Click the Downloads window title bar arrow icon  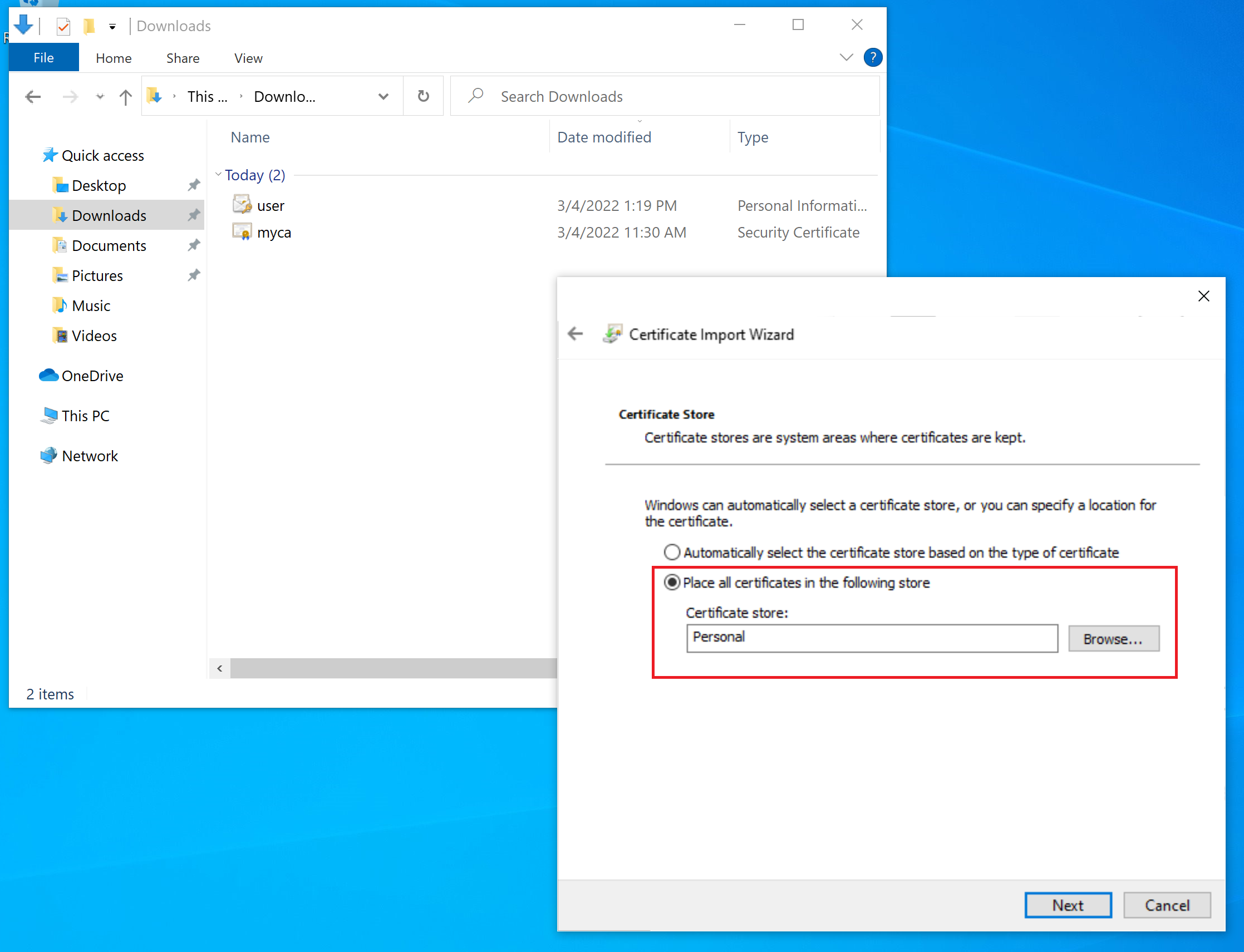(24, 25)
